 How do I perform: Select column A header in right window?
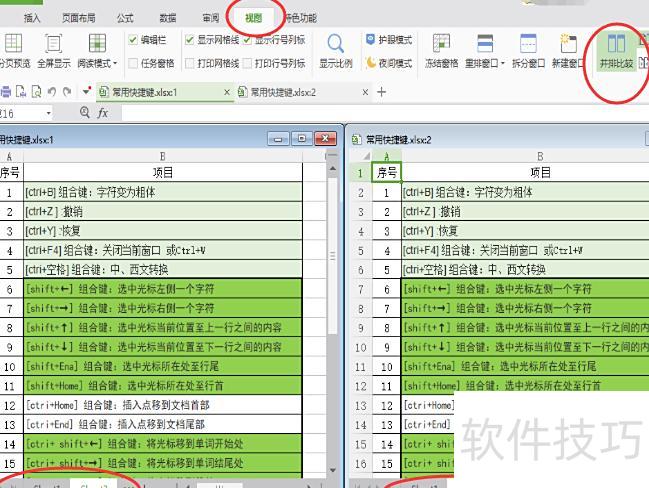387,156
